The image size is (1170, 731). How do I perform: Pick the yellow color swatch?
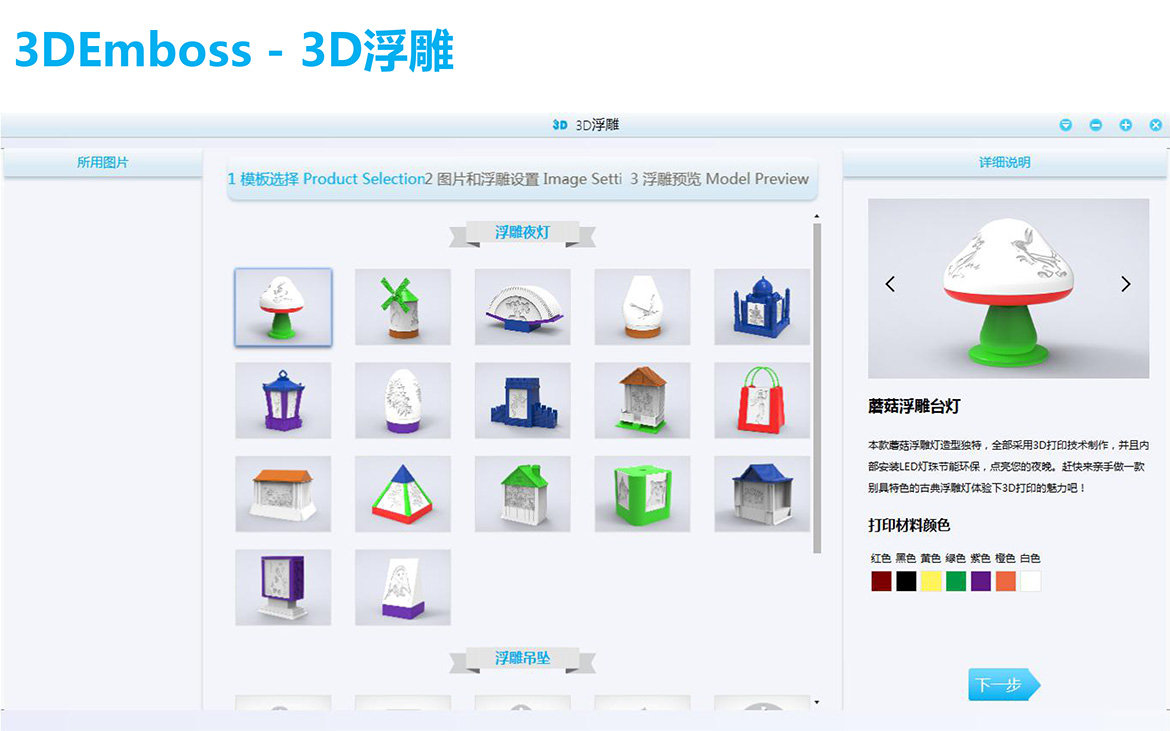[930, 581]
